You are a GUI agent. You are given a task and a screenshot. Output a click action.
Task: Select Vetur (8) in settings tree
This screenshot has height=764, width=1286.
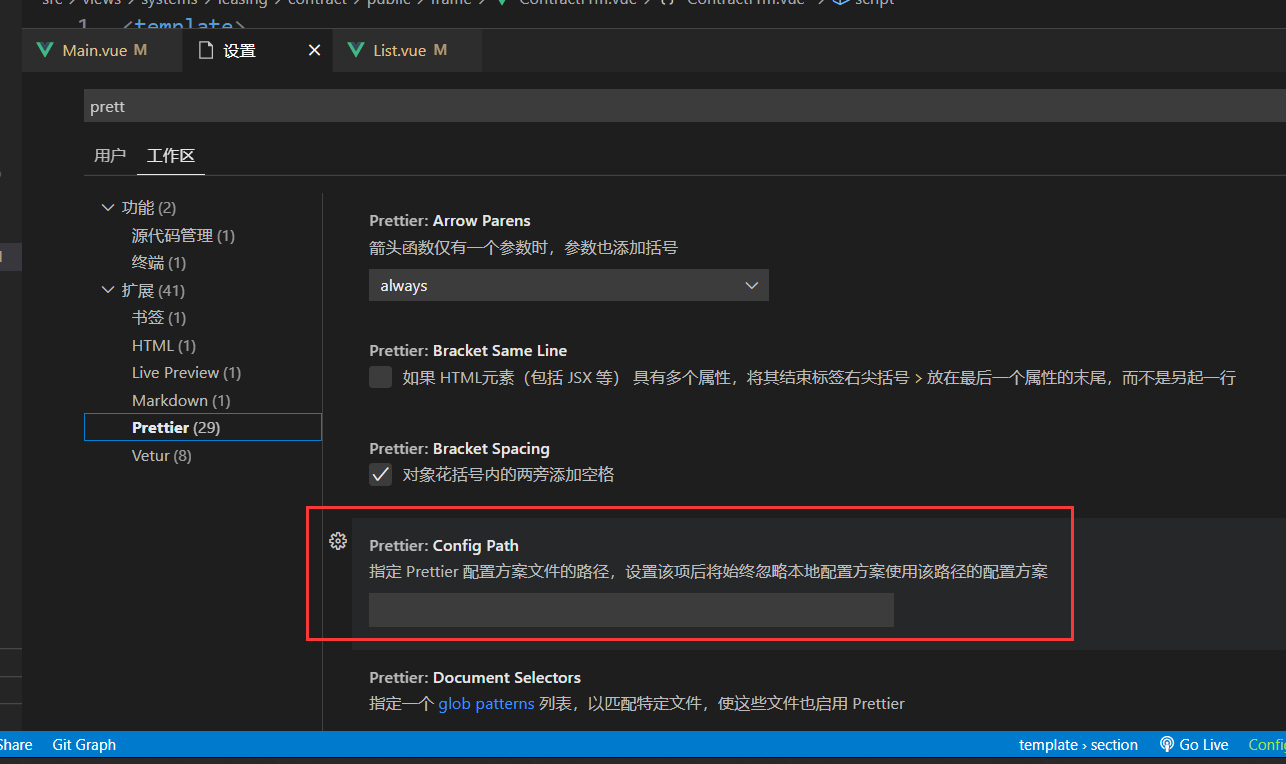[161, 456]
